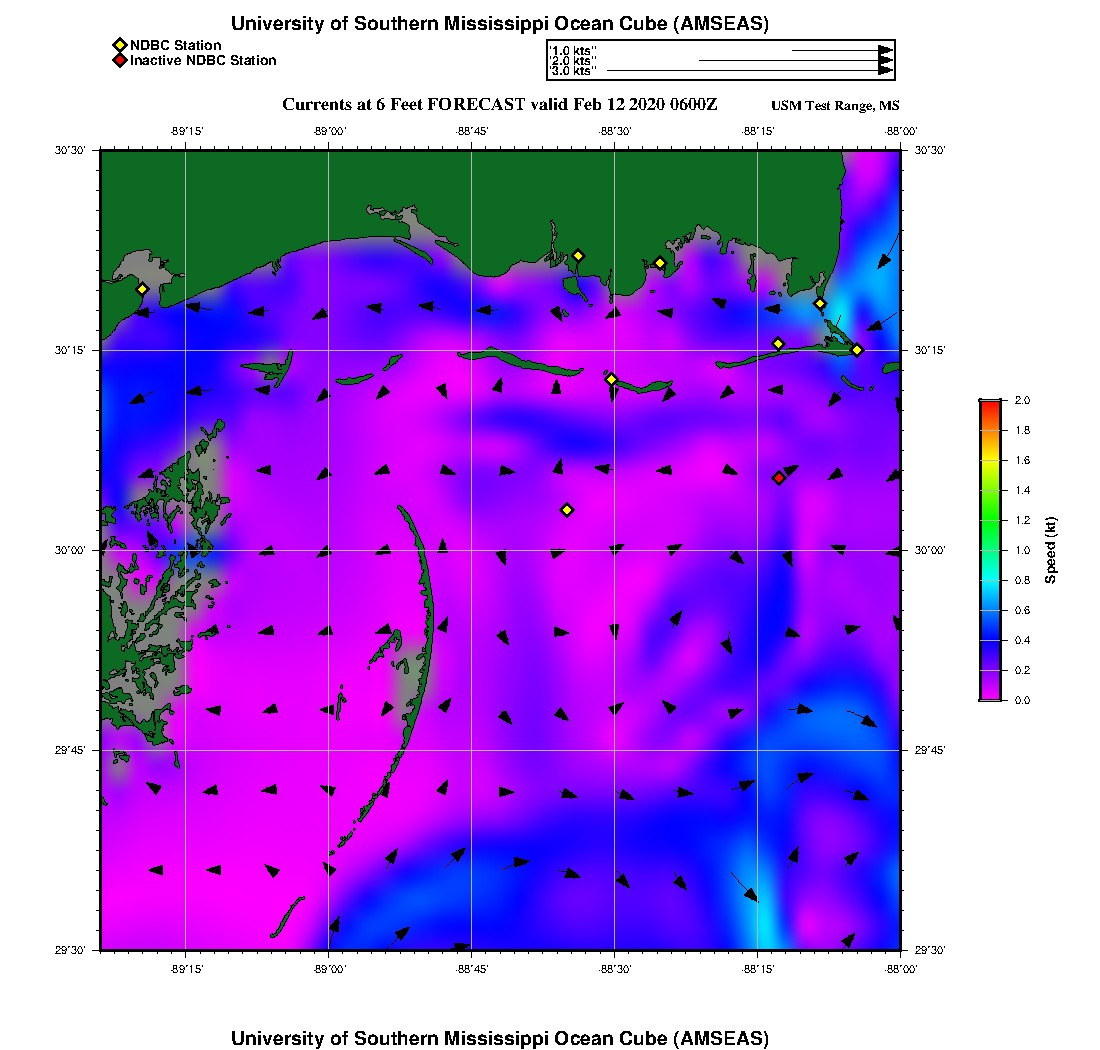Click the '3.0 kts' scale label
This screenshot has height=1050, width=1100.
[572, 70]
